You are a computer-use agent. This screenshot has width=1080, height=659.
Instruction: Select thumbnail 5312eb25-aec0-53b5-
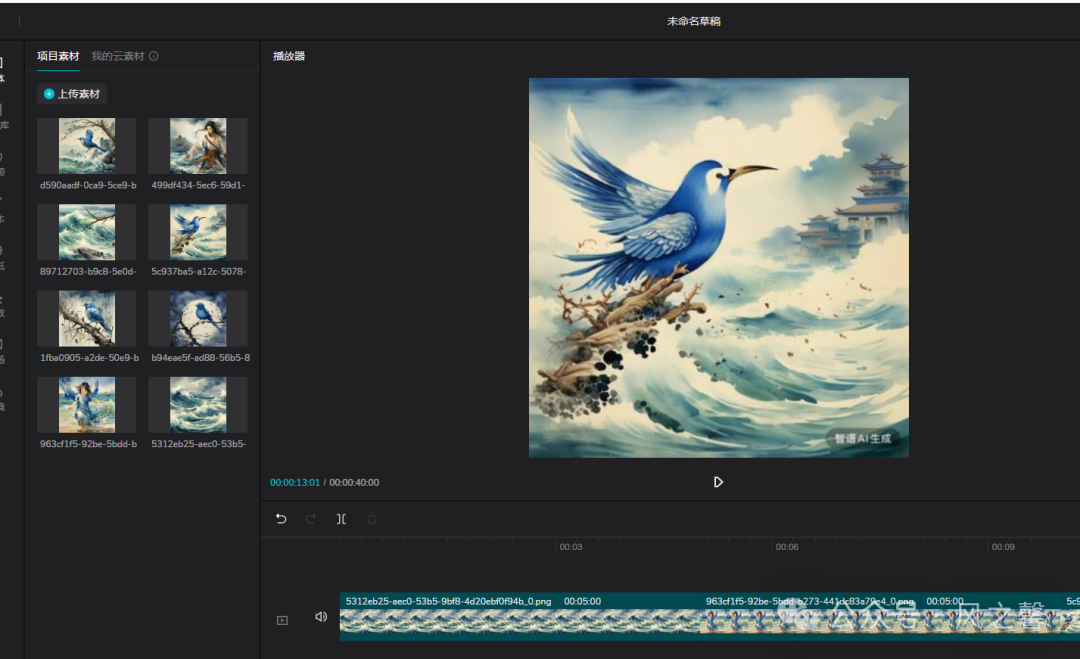pos(198,405)
